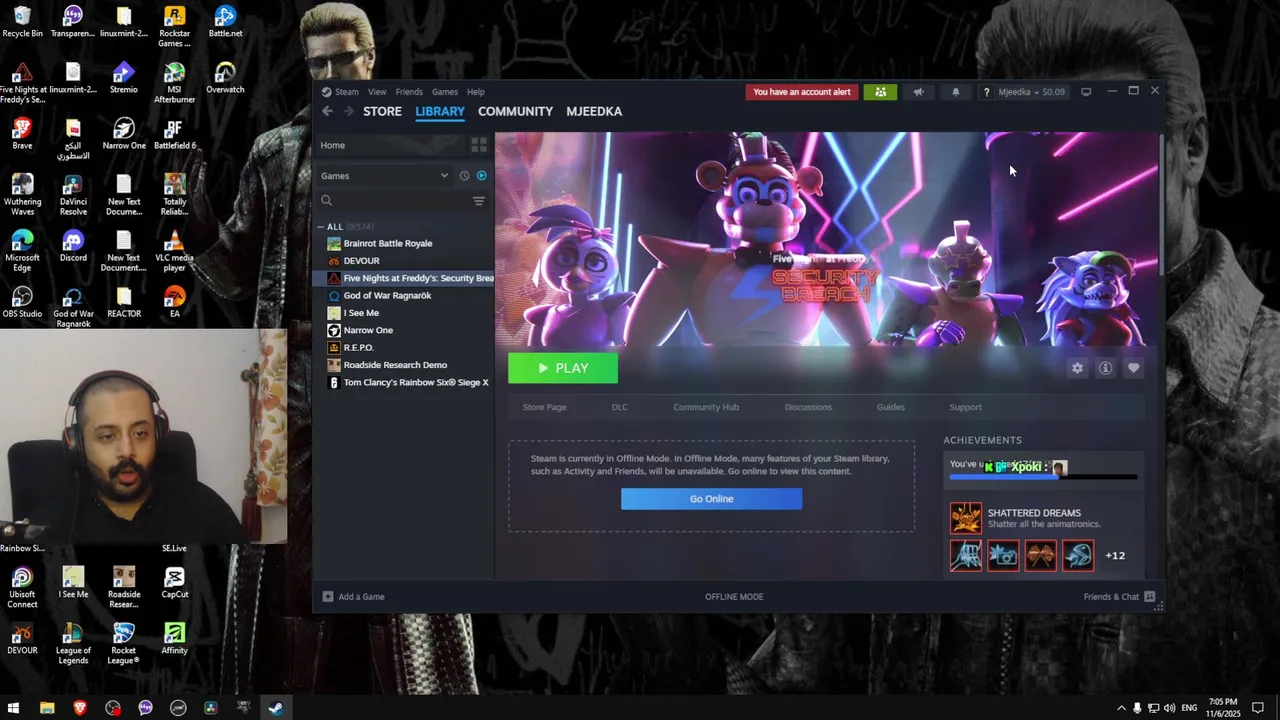
Task: Sort library by recent activity clock icon
Action: click(x=464, y=176)
